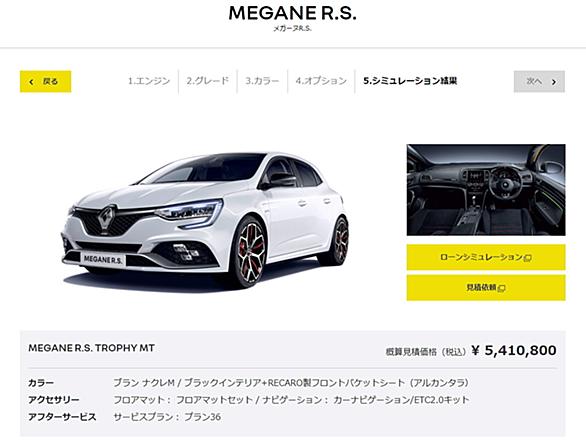Click the right chevron on 次へ button
586x440 pixels.
point(554,82)
